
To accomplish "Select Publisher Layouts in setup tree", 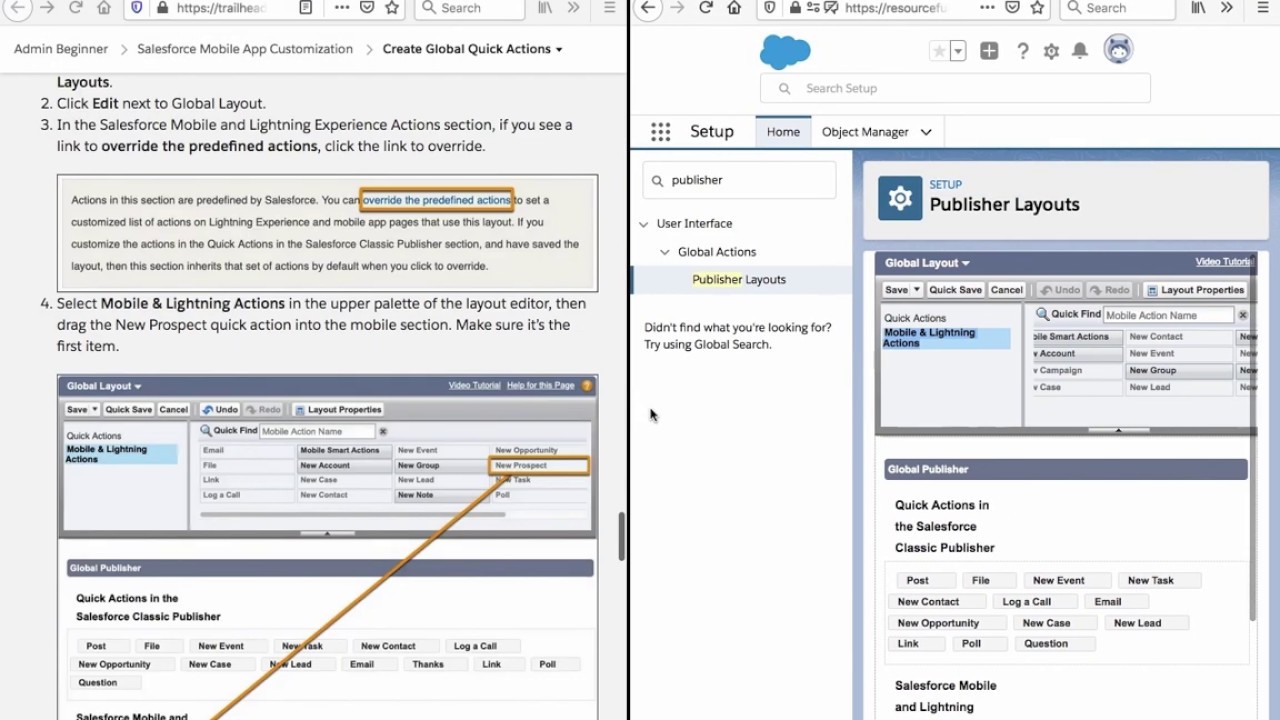I will pyautogui.click(x=739, y=280).
